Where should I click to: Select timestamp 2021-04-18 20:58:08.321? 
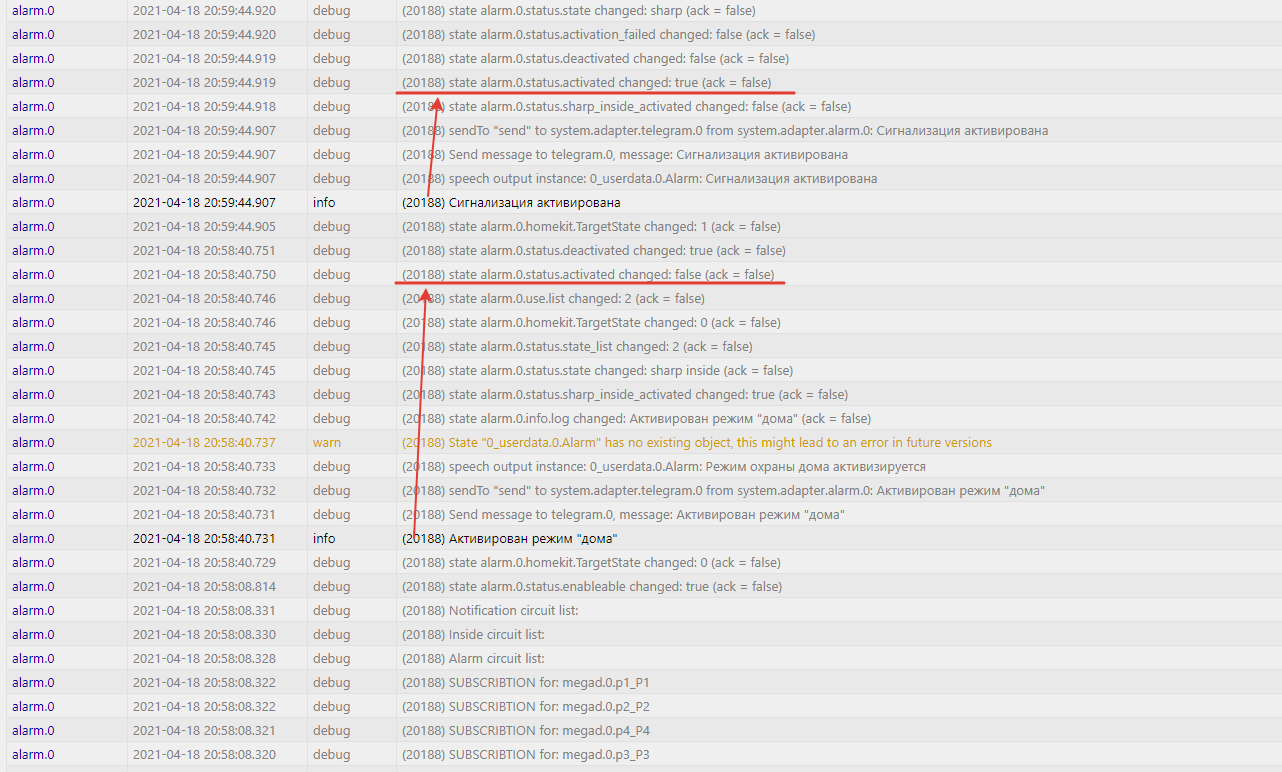click(204, 730)
